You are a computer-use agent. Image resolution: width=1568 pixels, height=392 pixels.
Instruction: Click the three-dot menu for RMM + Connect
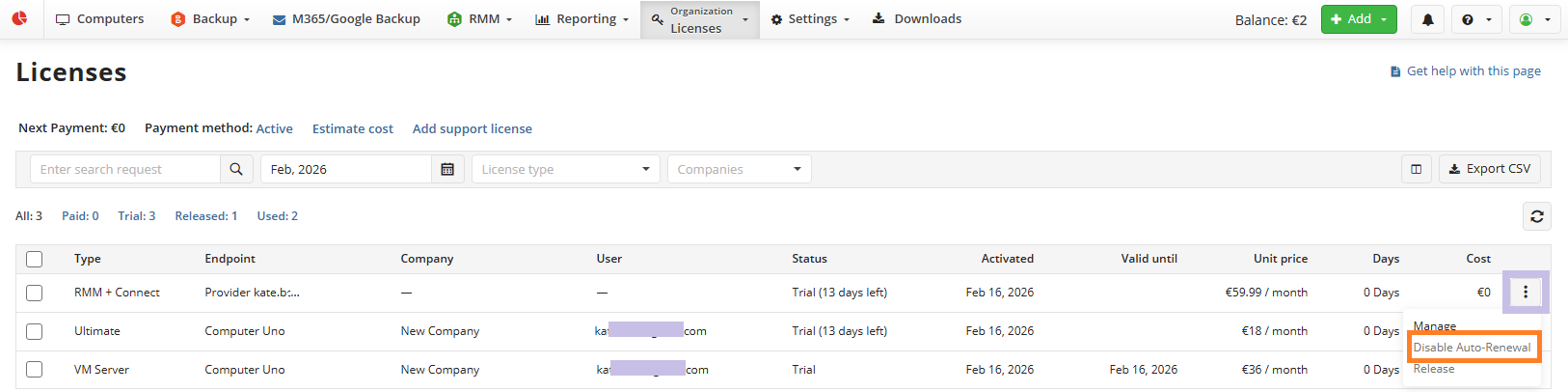point(1526,292)
